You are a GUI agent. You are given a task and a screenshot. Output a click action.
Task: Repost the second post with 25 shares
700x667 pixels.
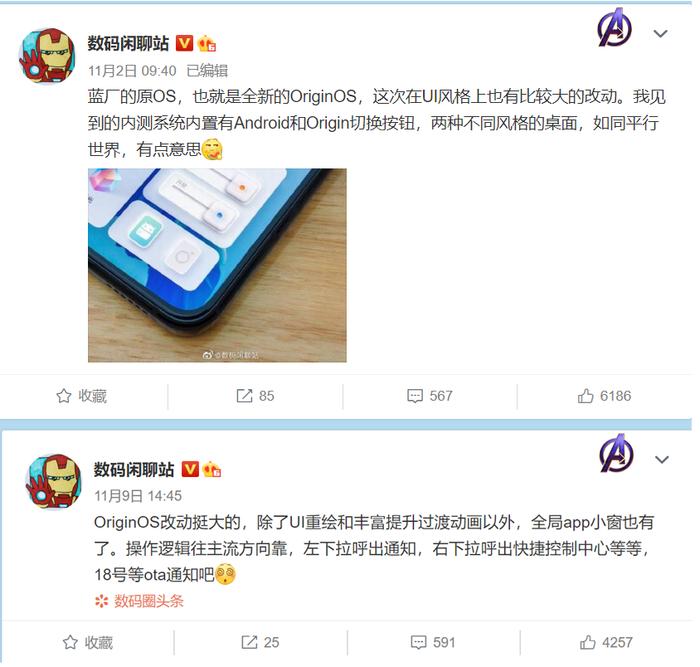click(260, 642)
